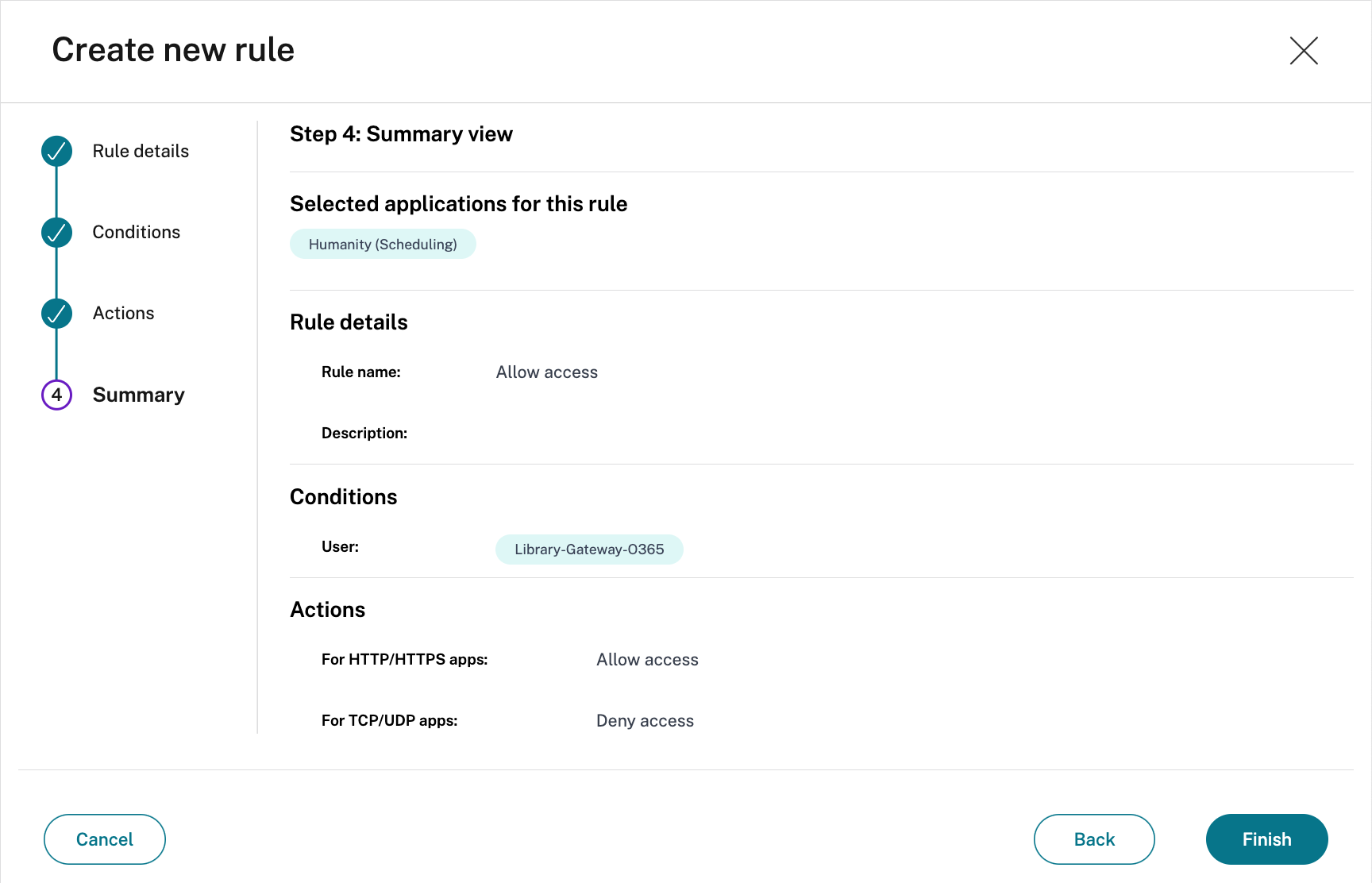The height and width of the screenshot is (883, 1372).
Task: Go to the Rule details step
Action: (x=141, y=151)
